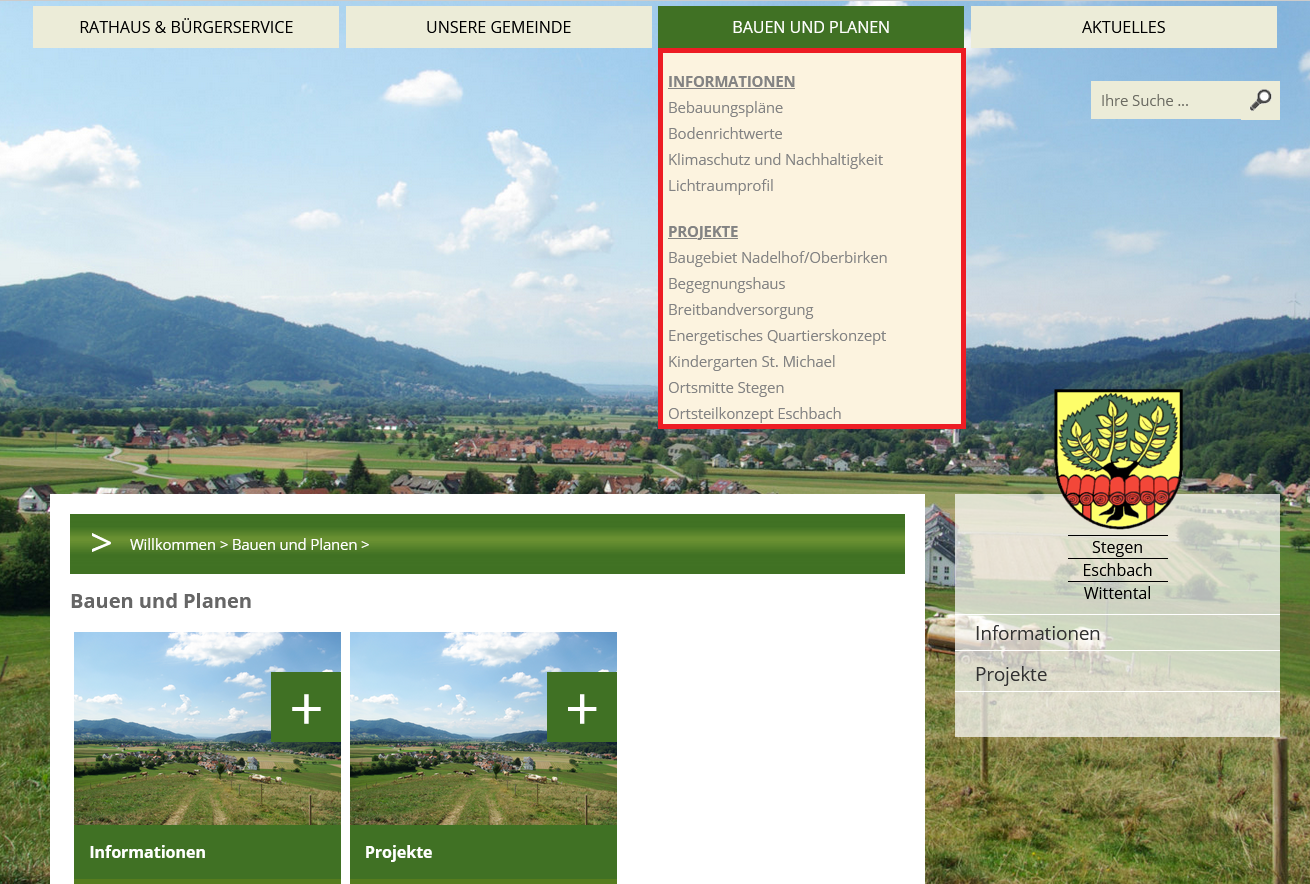Image resolution: width=1310 pixels, height=884 pixels.
Task: Click the Projekte heading in dropdown
Action: tap(703, 232)
